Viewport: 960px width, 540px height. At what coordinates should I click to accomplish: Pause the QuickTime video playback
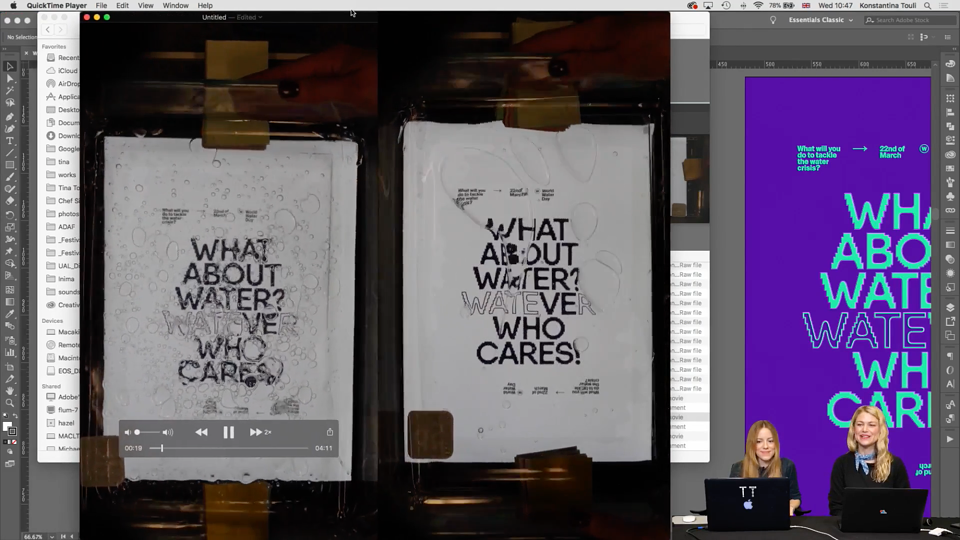pyautogui.click(x=228, y=432)
